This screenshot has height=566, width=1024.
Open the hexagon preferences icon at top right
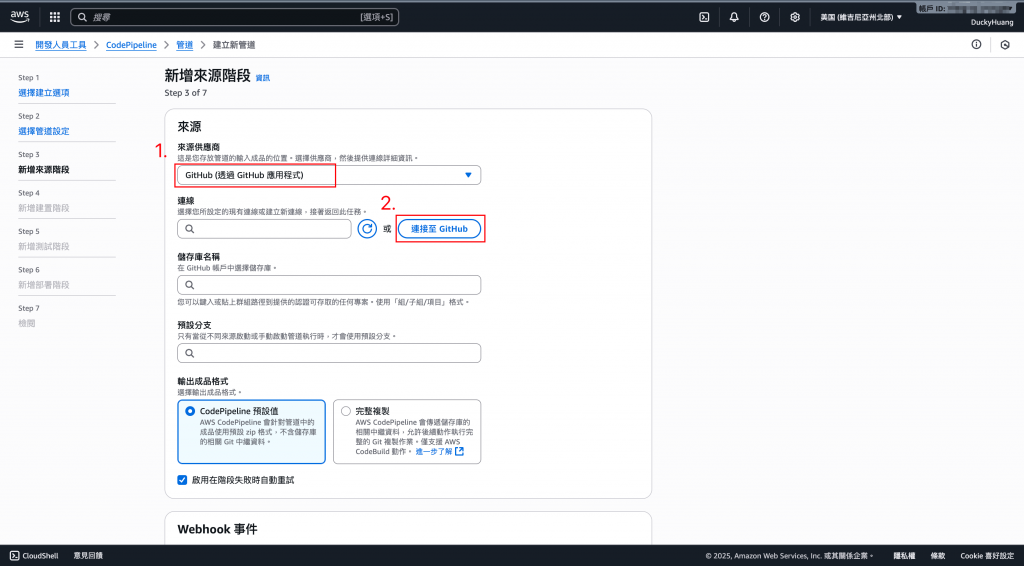point(1005,45)
